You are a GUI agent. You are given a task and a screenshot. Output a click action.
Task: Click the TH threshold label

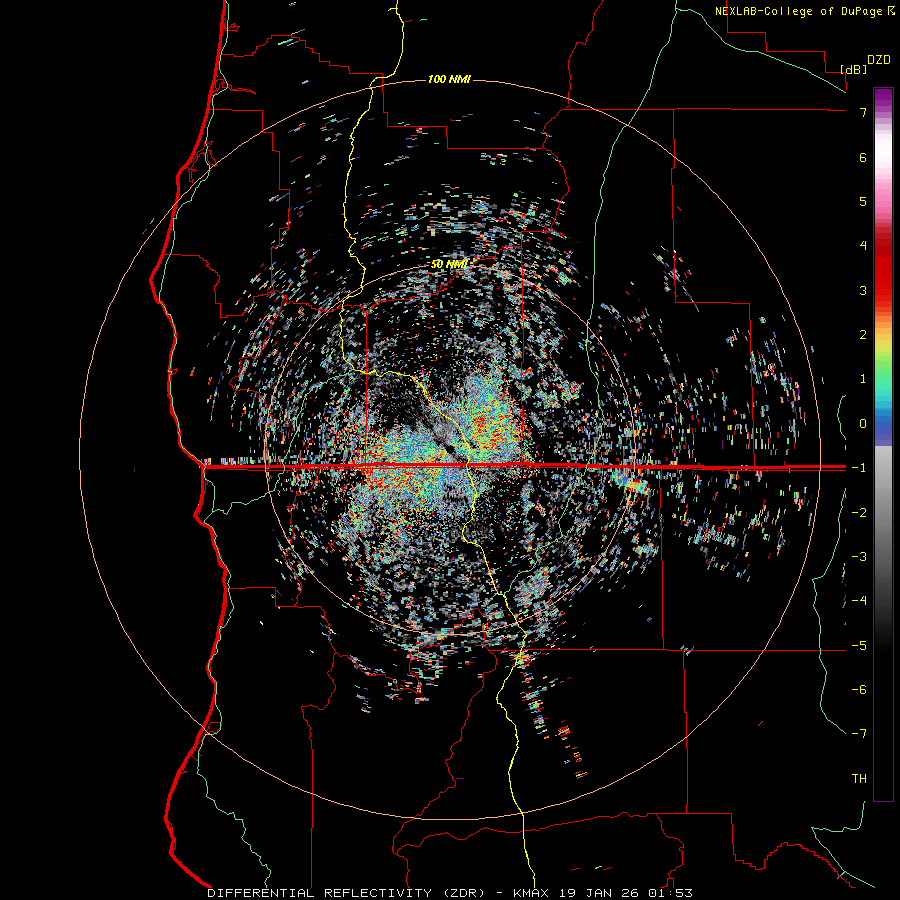click(x=859, y=779)
